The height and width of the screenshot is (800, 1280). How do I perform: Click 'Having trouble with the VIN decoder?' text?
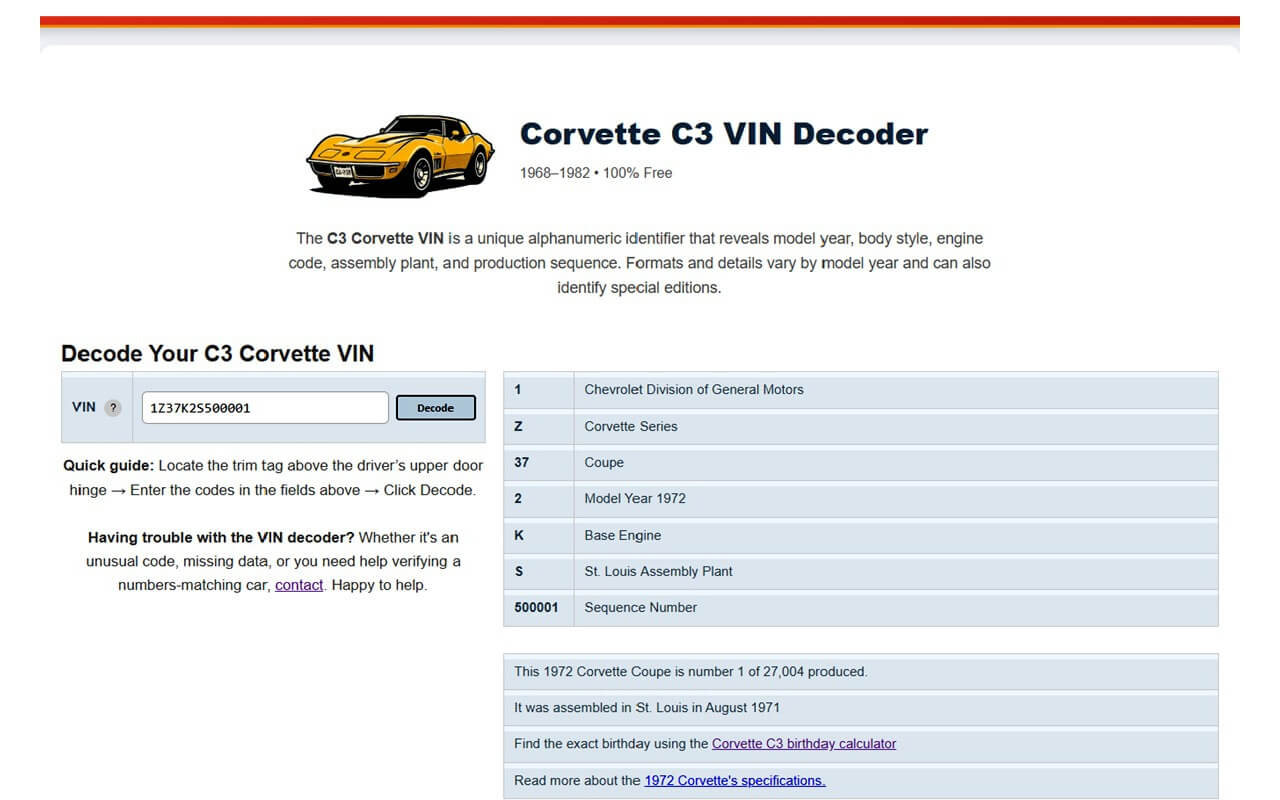pyautogui.click(x=221, y=537)
